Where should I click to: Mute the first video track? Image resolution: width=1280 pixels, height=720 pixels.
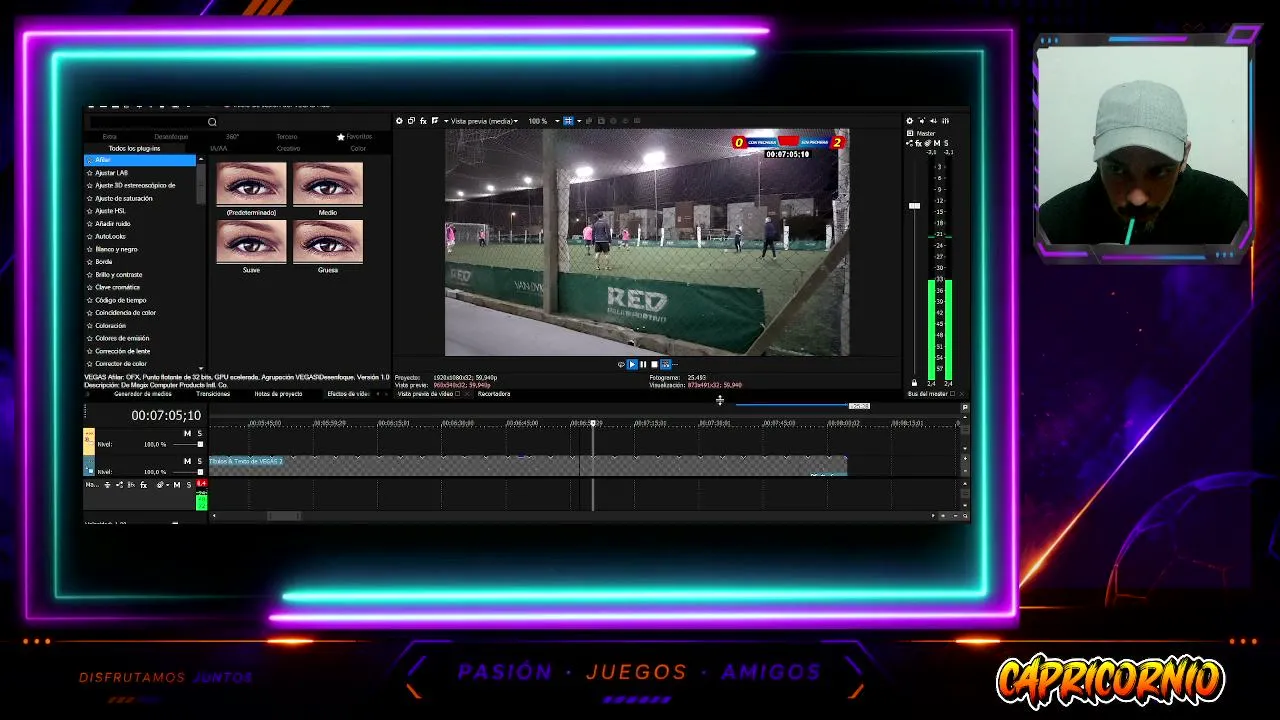(x=187, y=434)
